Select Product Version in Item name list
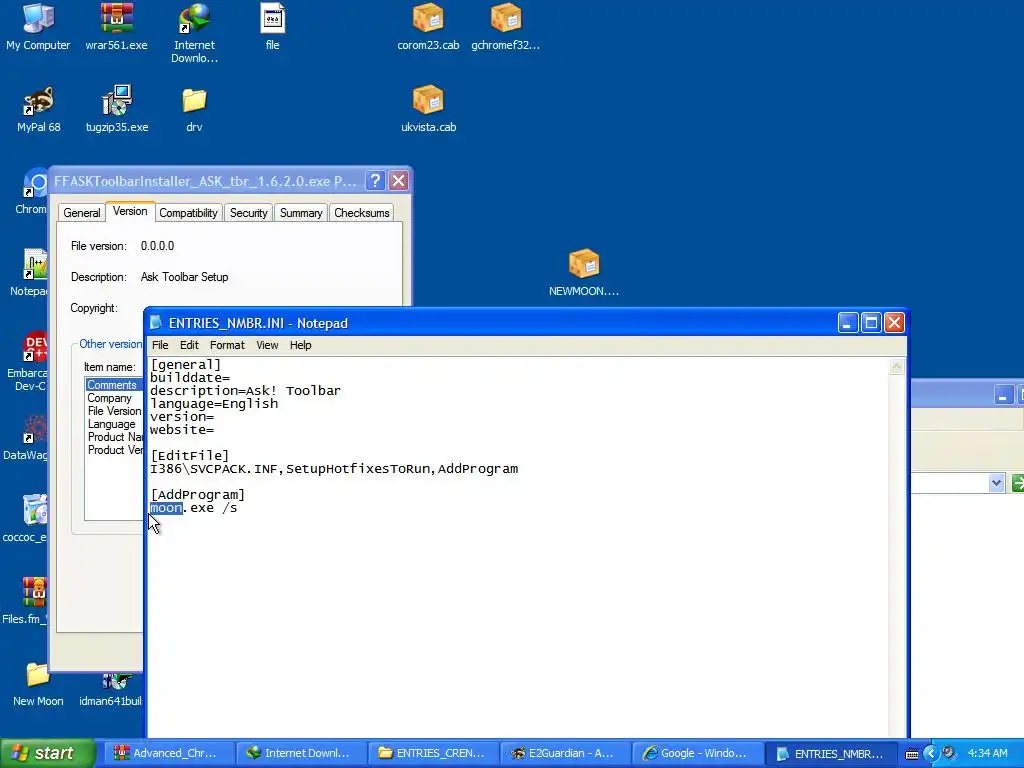 point(115,450)
